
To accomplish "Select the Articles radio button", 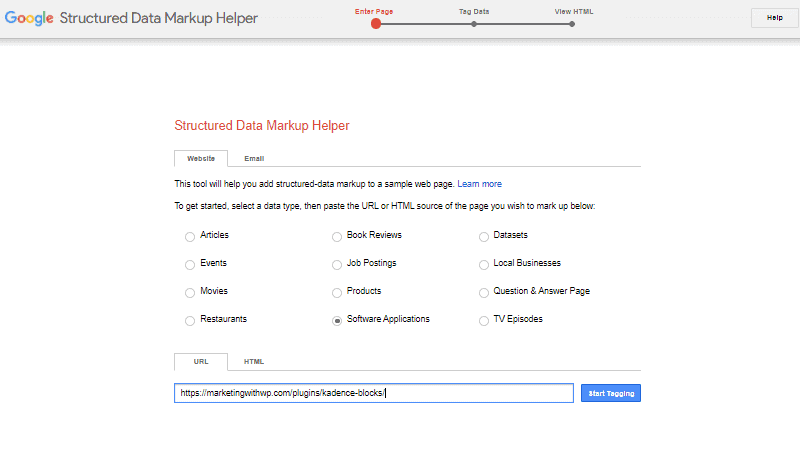I will click(x=190, y=237).
